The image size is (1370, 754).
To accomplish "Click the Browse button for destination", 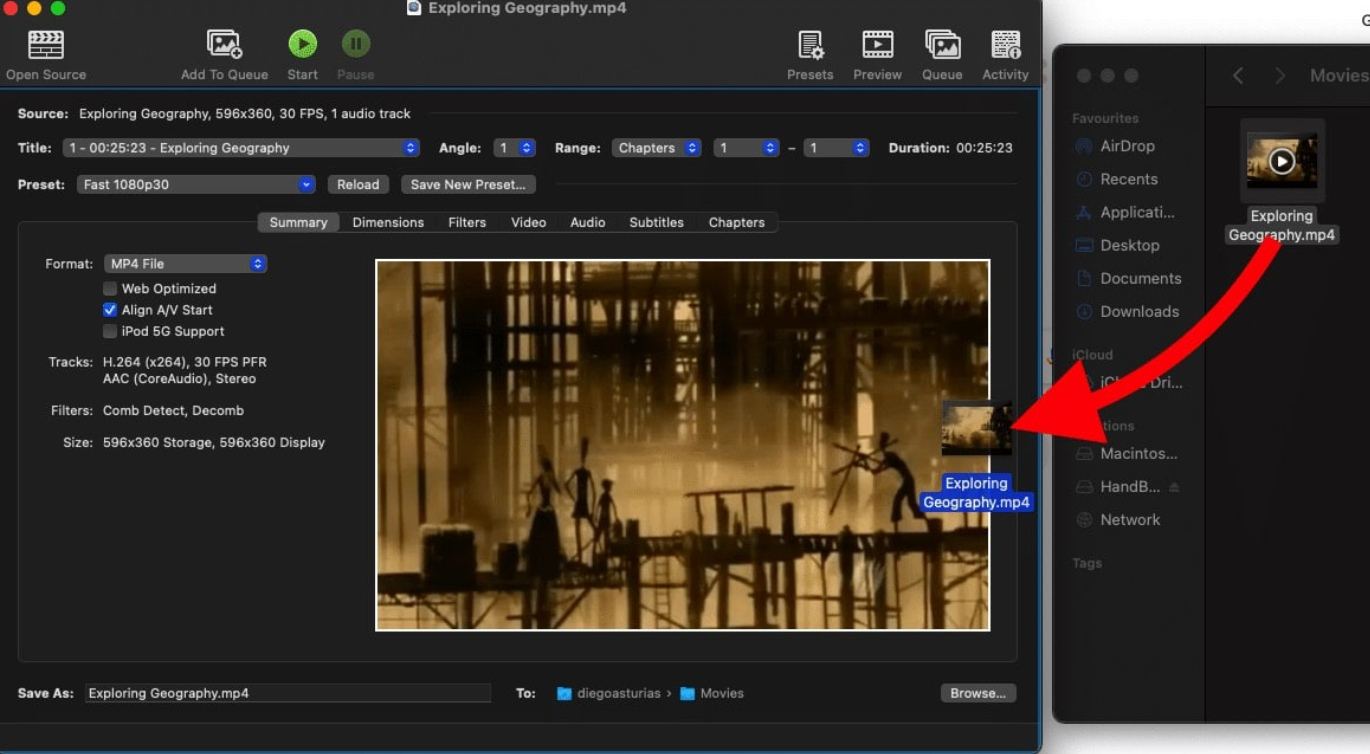I will [x=977, y=693].
